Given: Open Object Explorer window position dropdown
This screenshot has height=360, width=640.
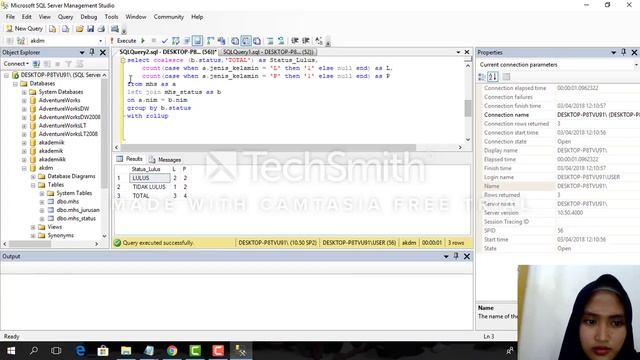Looking at the screenshot, I should coord(82,52).
